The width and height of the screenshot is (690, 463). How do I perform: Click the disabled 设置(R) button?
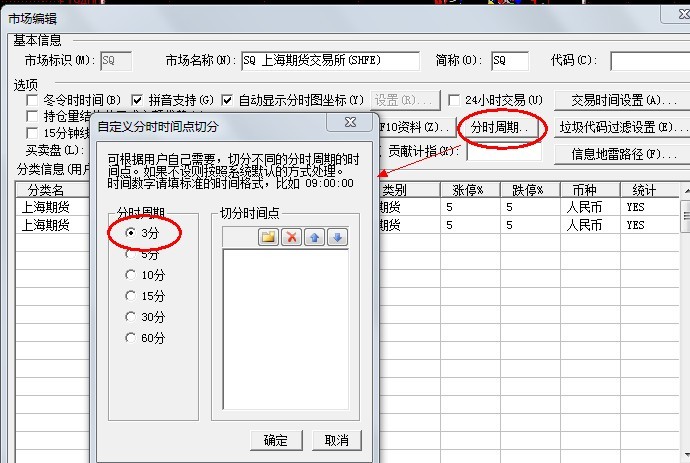(x=405, y=100)
